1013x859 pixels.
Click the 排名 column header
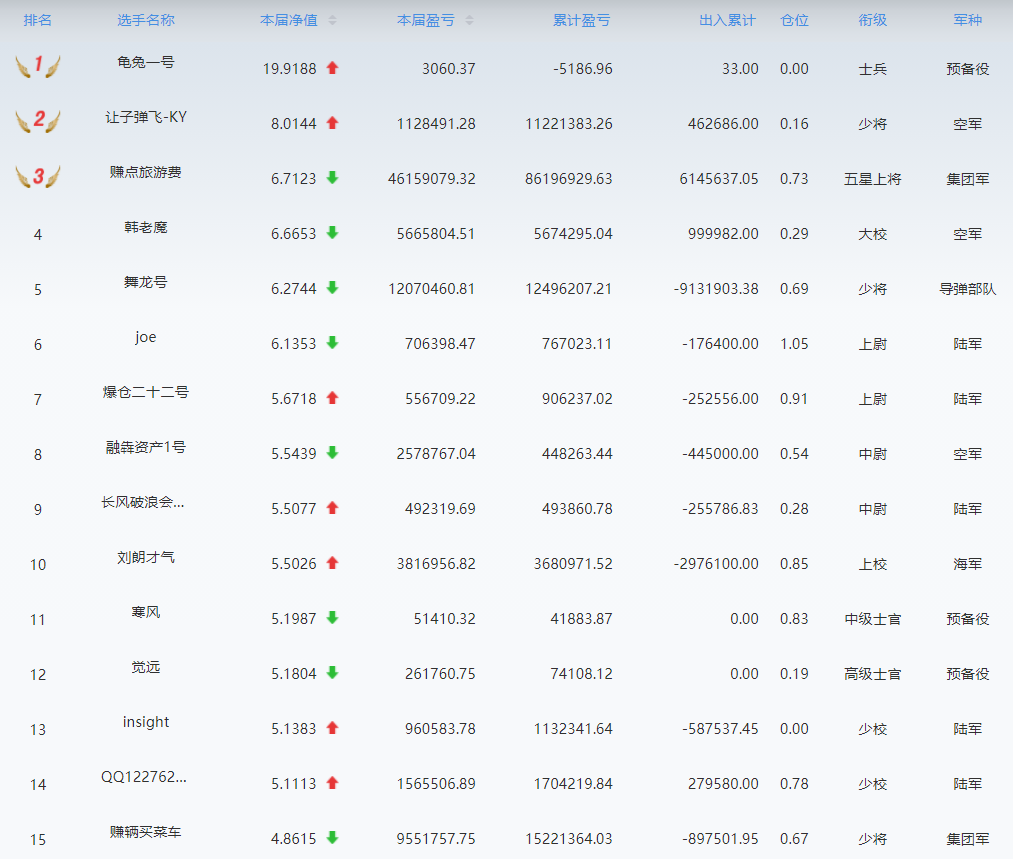[37, 20]
